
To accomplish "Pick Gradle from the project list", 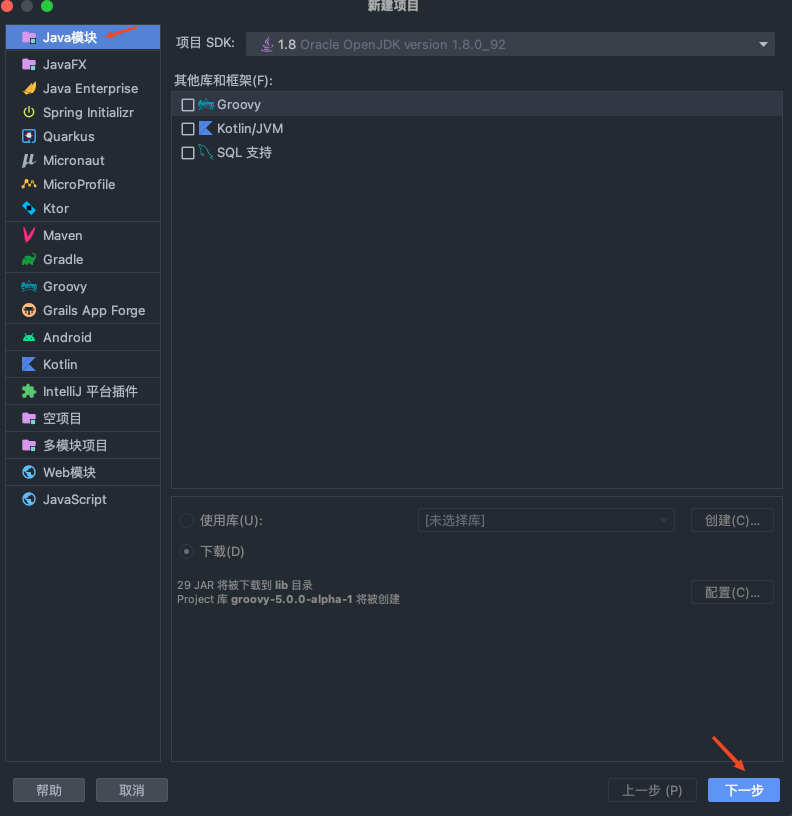I will 83,259.
